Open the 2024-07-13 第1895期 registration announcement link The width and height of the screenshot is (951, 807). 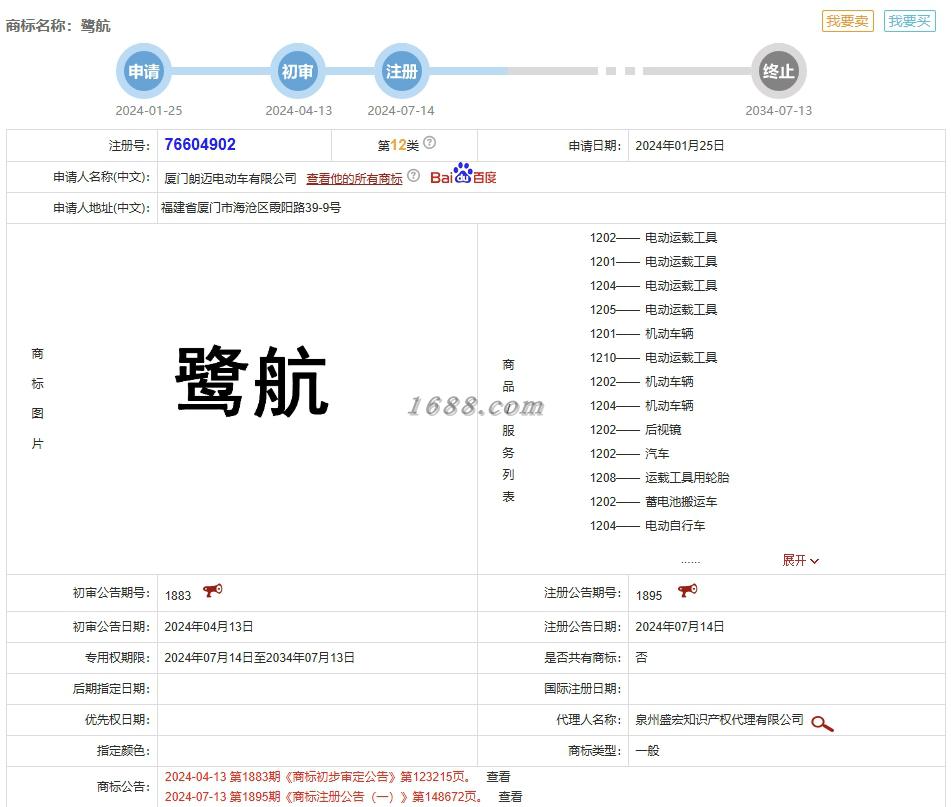click(324, 797)
